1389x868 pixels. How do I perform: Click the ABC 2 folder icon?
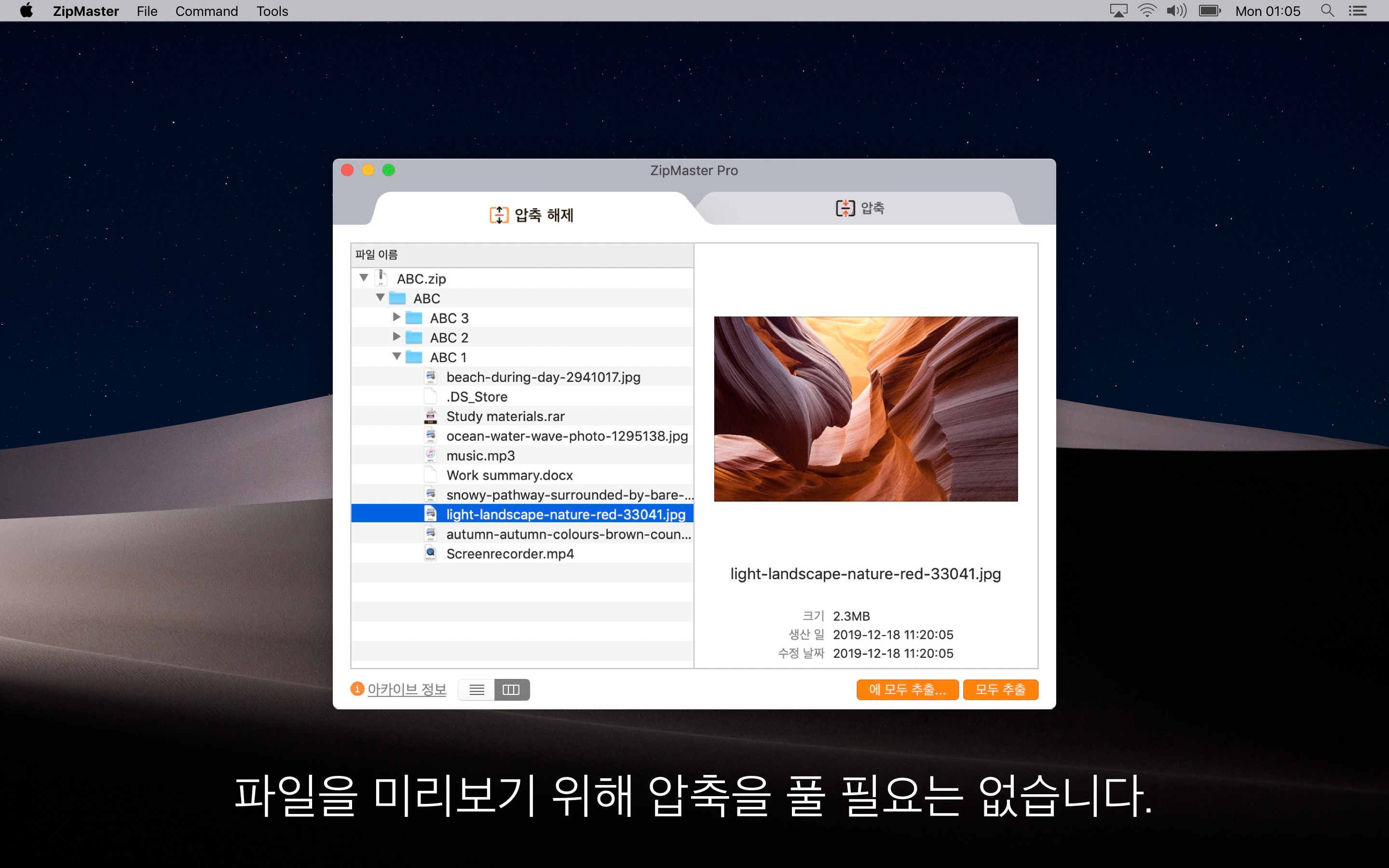(x=414, y=337)
